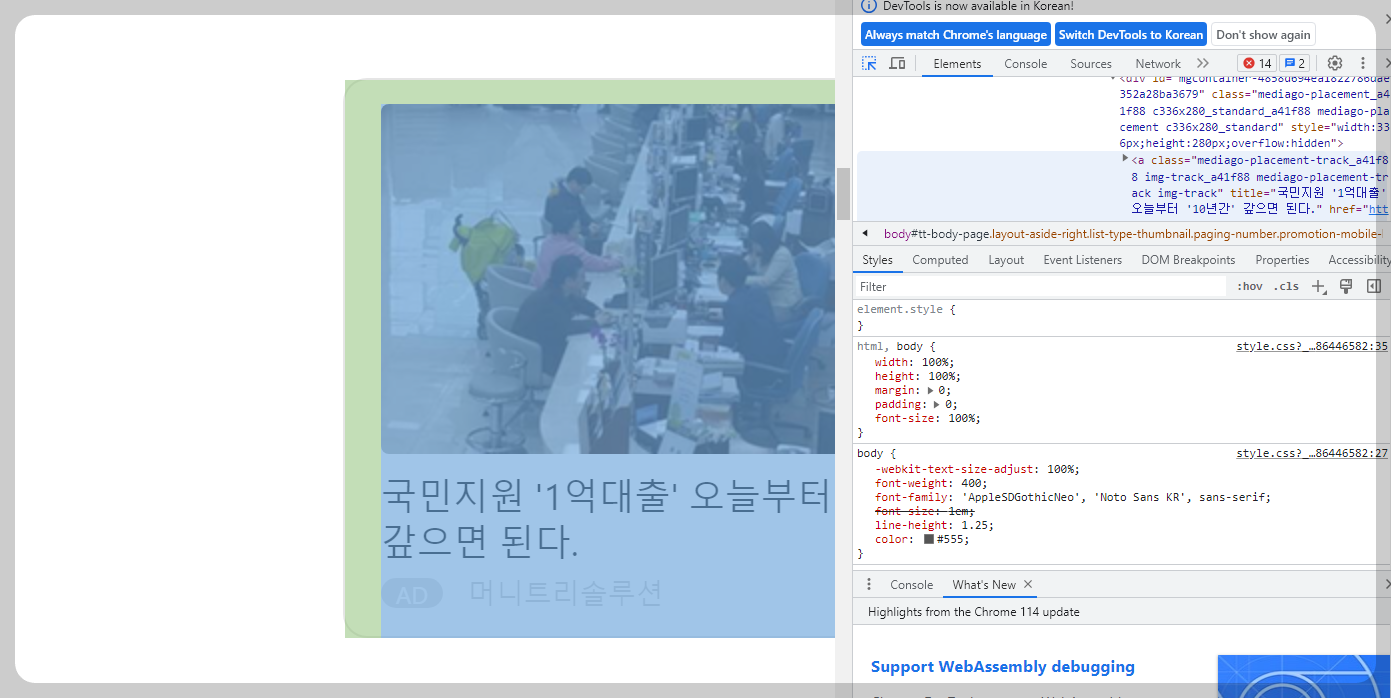Click 'Highlights from the Chrome 114 update' text
Screen dimensions: 1391x698
point(973,612)
